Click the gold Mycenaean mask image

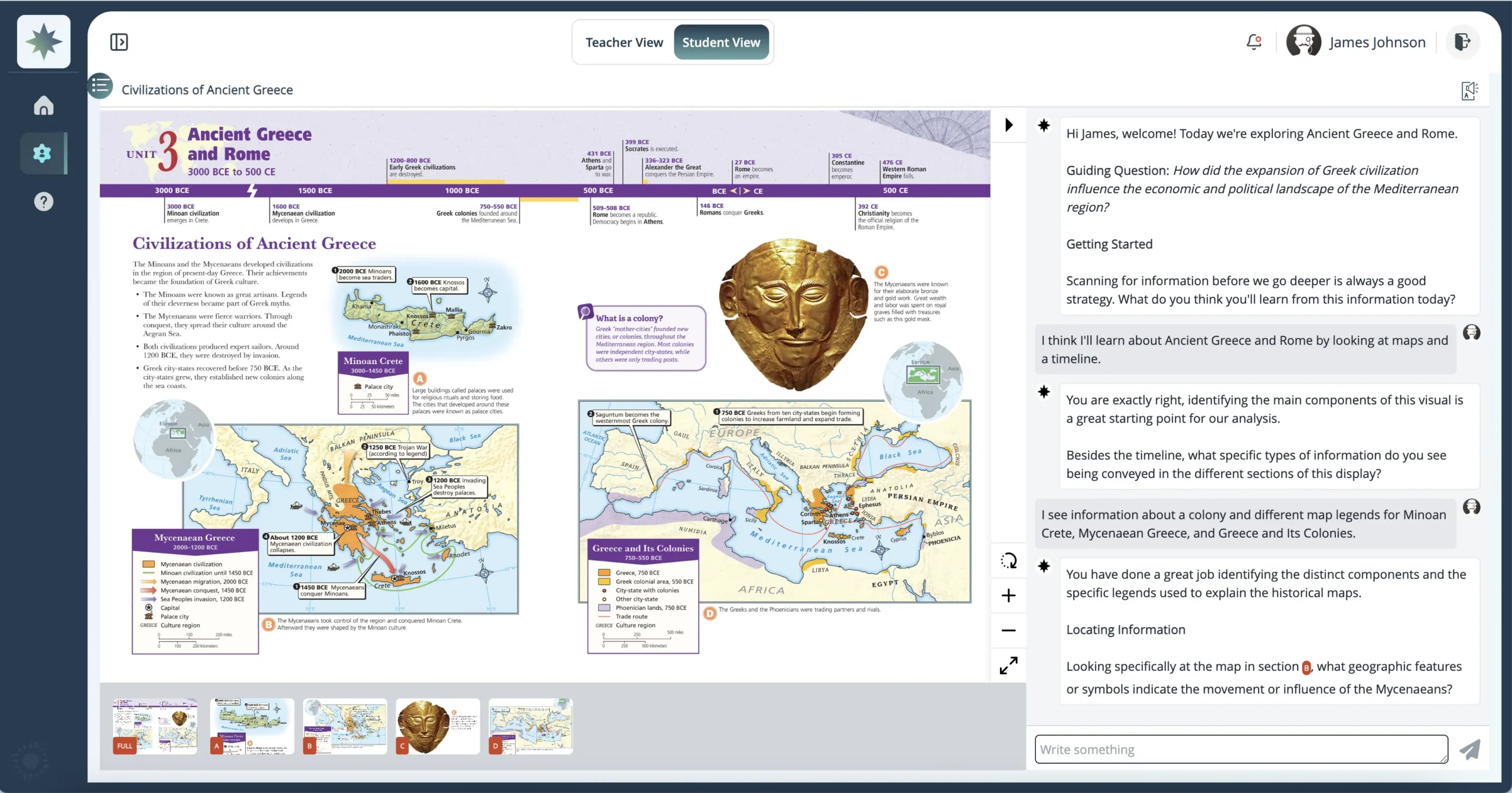pyautogui.click(x=794, y=314)
